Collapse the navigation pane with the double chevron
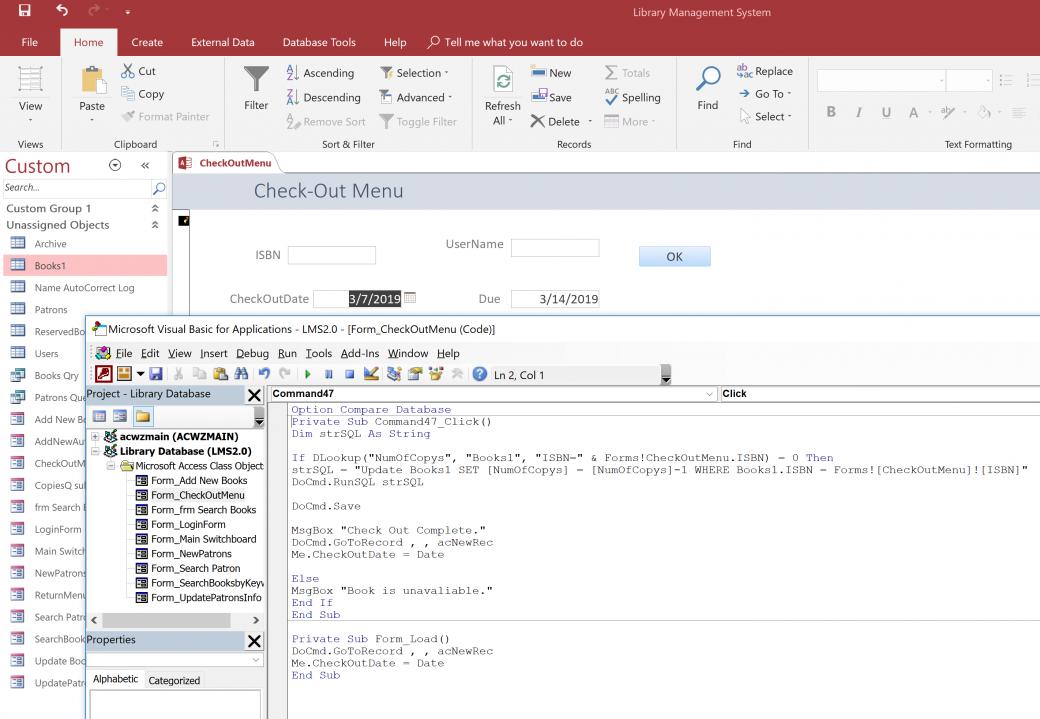Viewport: 1040px width, 719px height. (145, 165)
